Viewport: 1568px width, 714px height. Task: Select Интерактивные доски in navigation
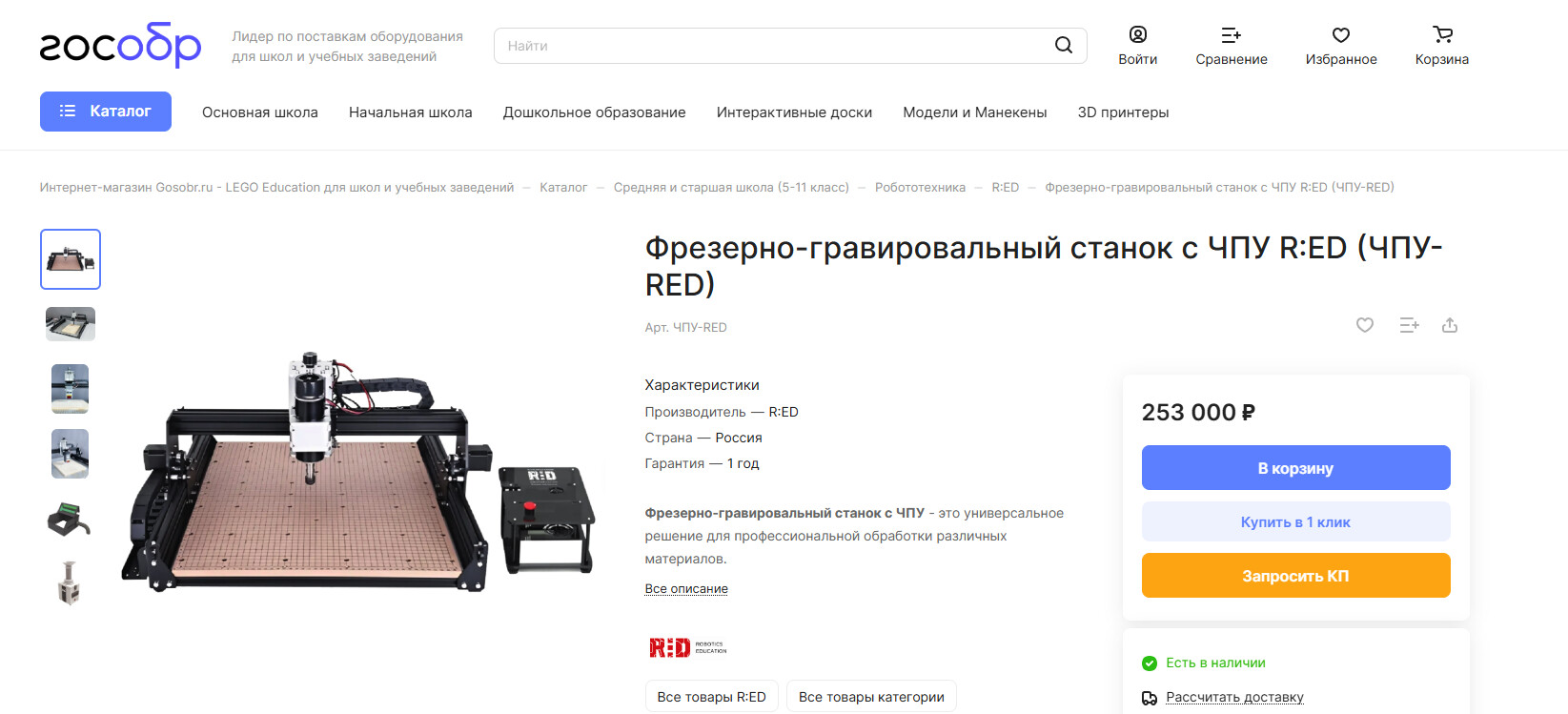[794, 112]
